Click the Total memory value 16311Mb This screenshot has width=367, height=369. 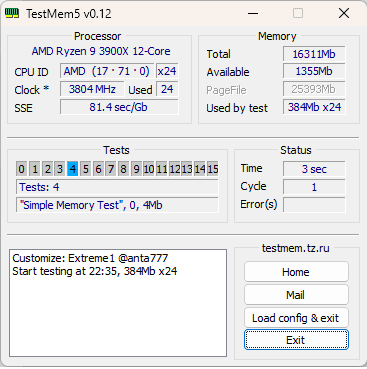point(314,54)
